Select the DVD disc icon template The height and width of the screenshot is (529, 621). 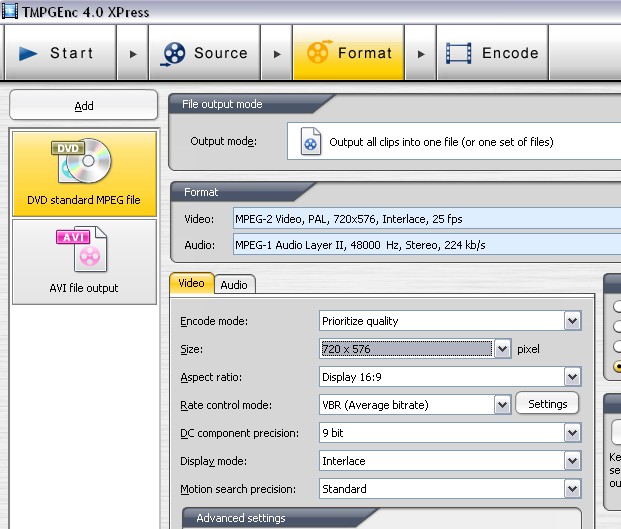pyautogui.click(x=82, y=160)
